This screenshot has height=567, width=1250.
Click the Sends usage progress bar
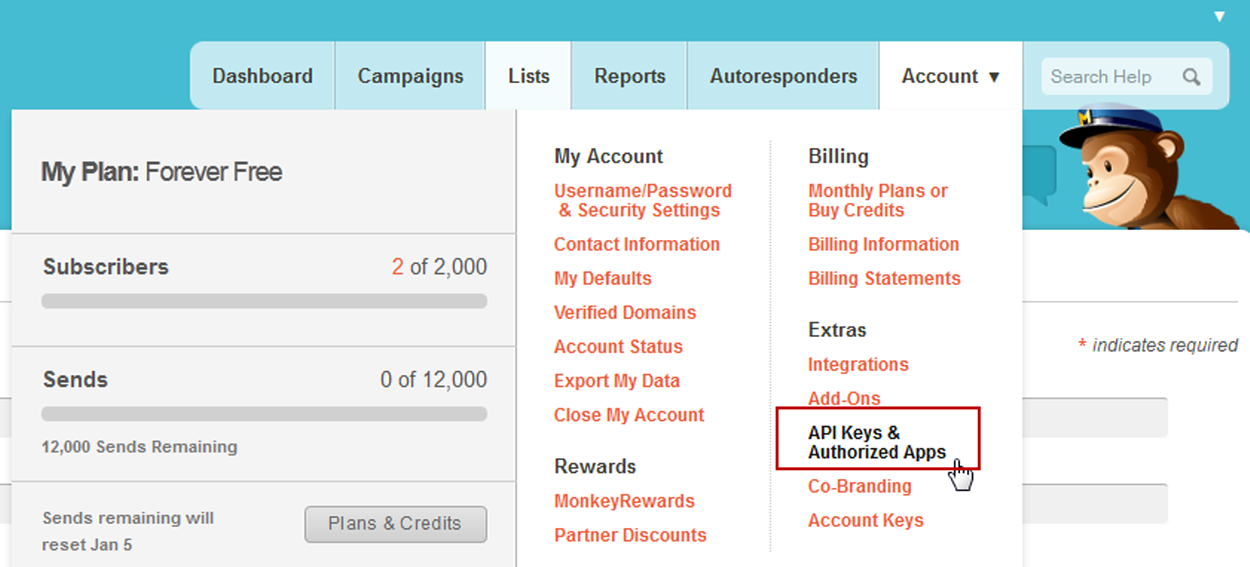[264, 414]
